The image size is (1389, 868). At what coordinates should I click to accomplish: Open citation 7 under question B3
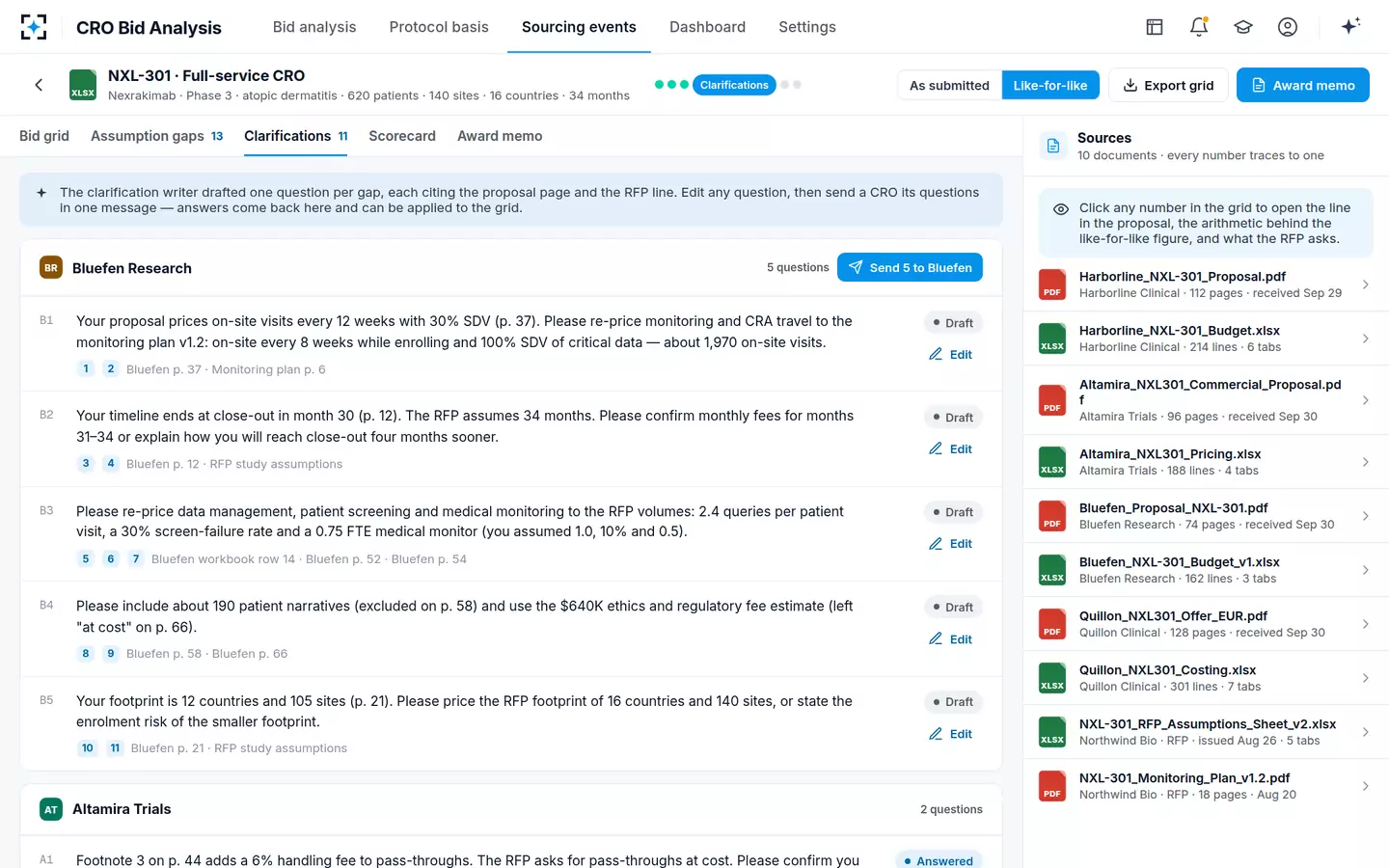click(x=136, y=558)
